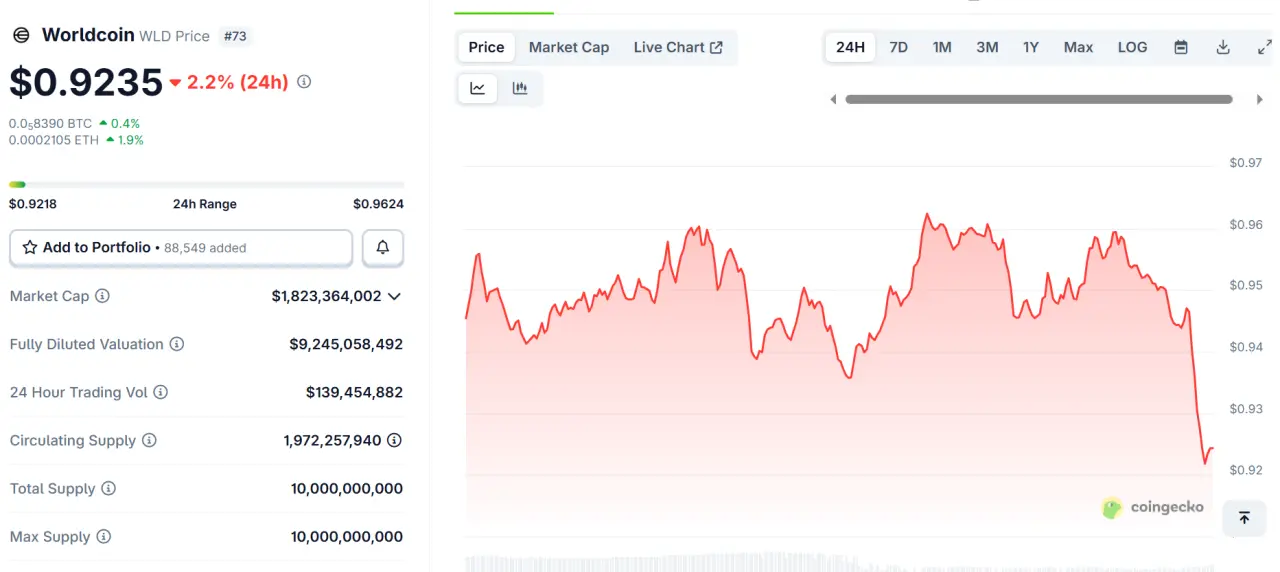Select the Max time range
Viewport: 1280px width, 572px height.
[x=1078, y=47]
